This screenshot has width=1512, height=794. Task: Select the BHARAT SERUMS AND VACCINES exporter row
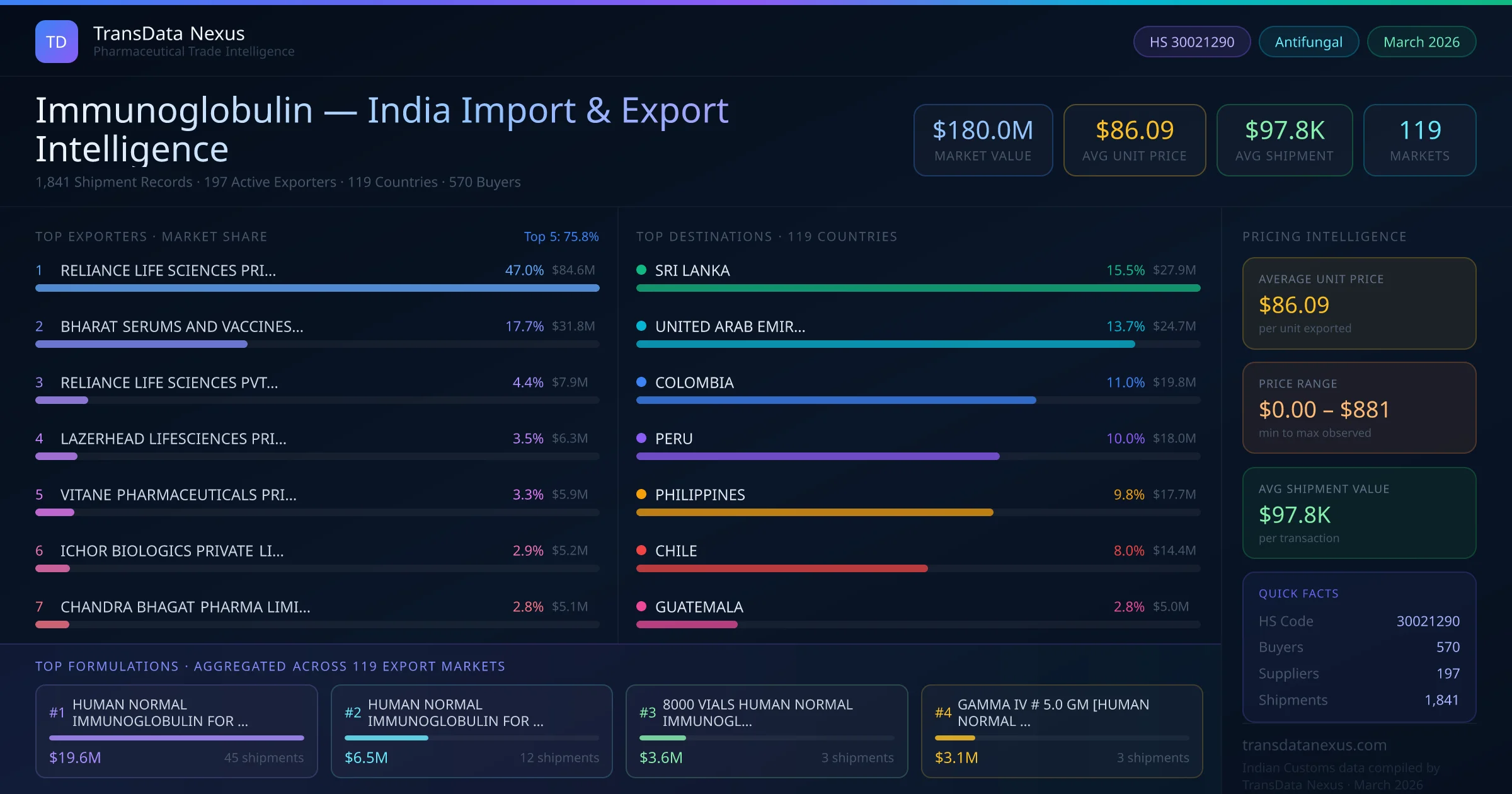[x=181, y=326]
